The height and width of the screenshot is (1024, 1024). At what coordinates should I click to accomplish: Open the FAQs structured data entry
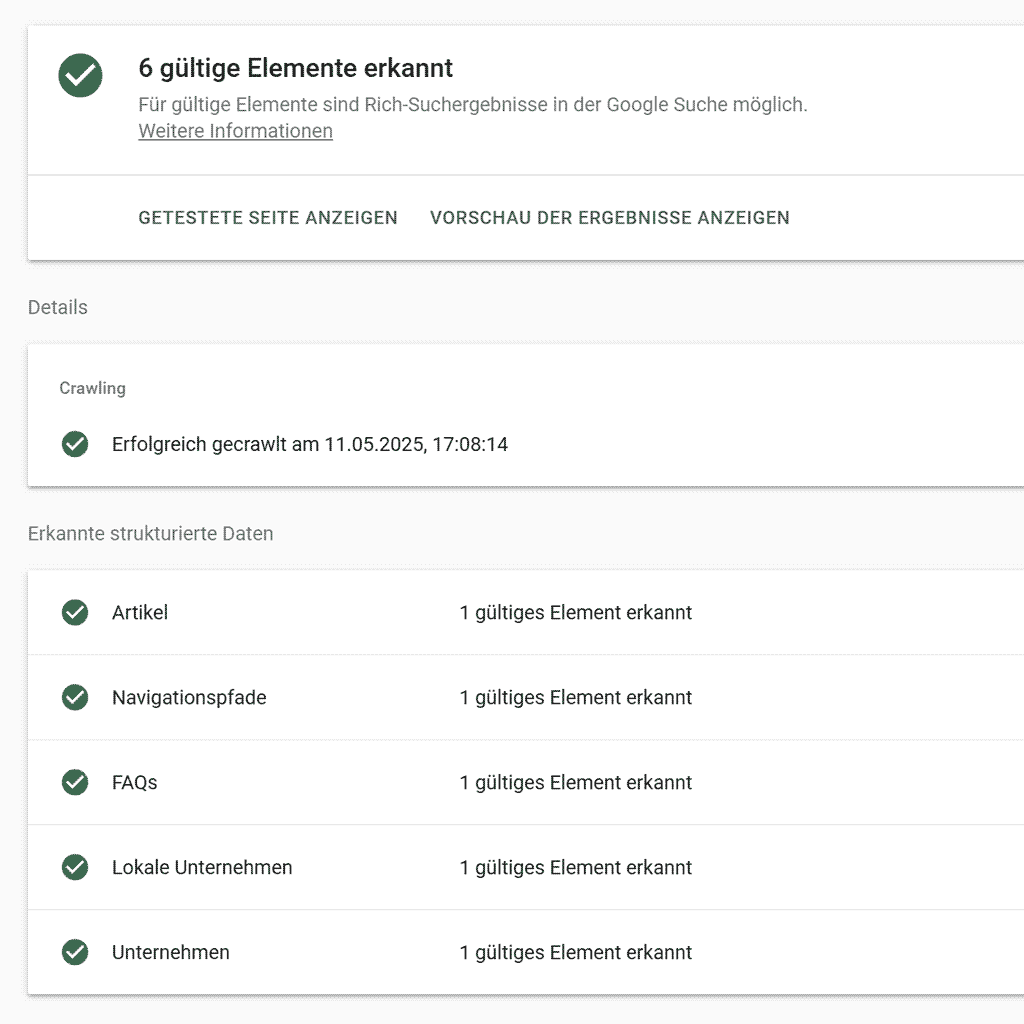coord(135,782)
